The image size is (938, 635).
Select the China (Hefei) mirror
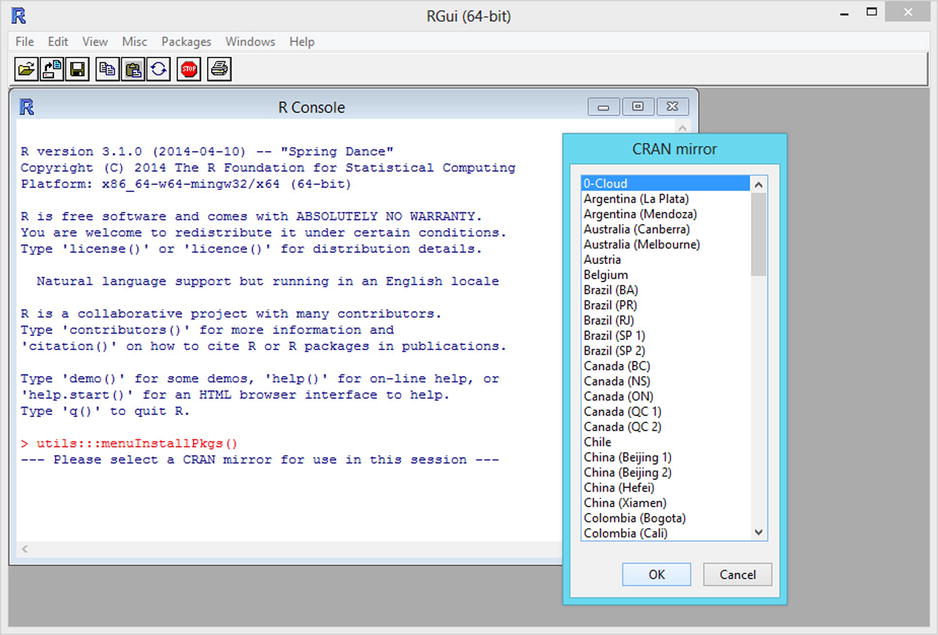point(666,488)
